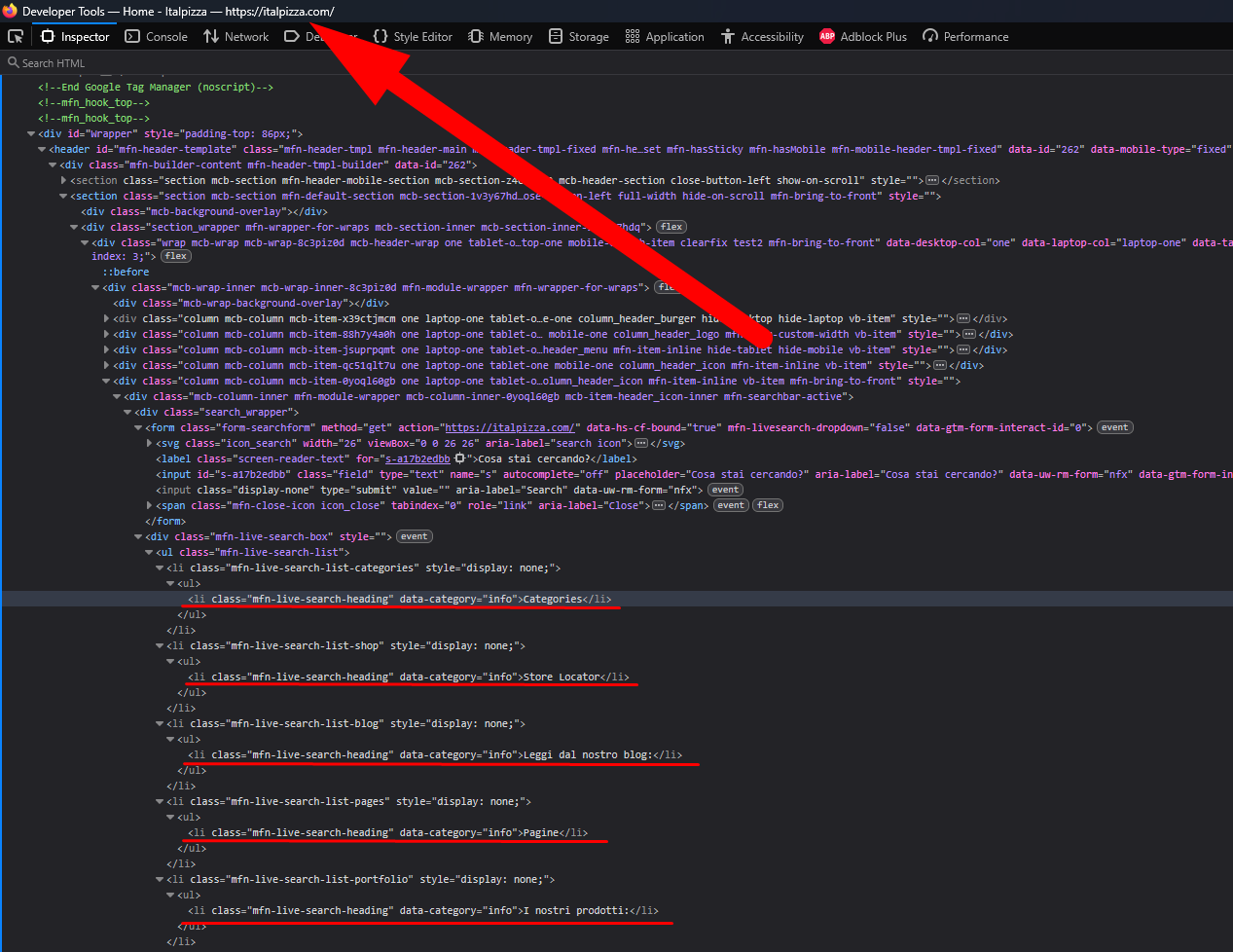Image resolution: width=1233 pixels, height=952 pixels.
Task: Select the Store Locator li element line
Action: click(x=409, y=677)
